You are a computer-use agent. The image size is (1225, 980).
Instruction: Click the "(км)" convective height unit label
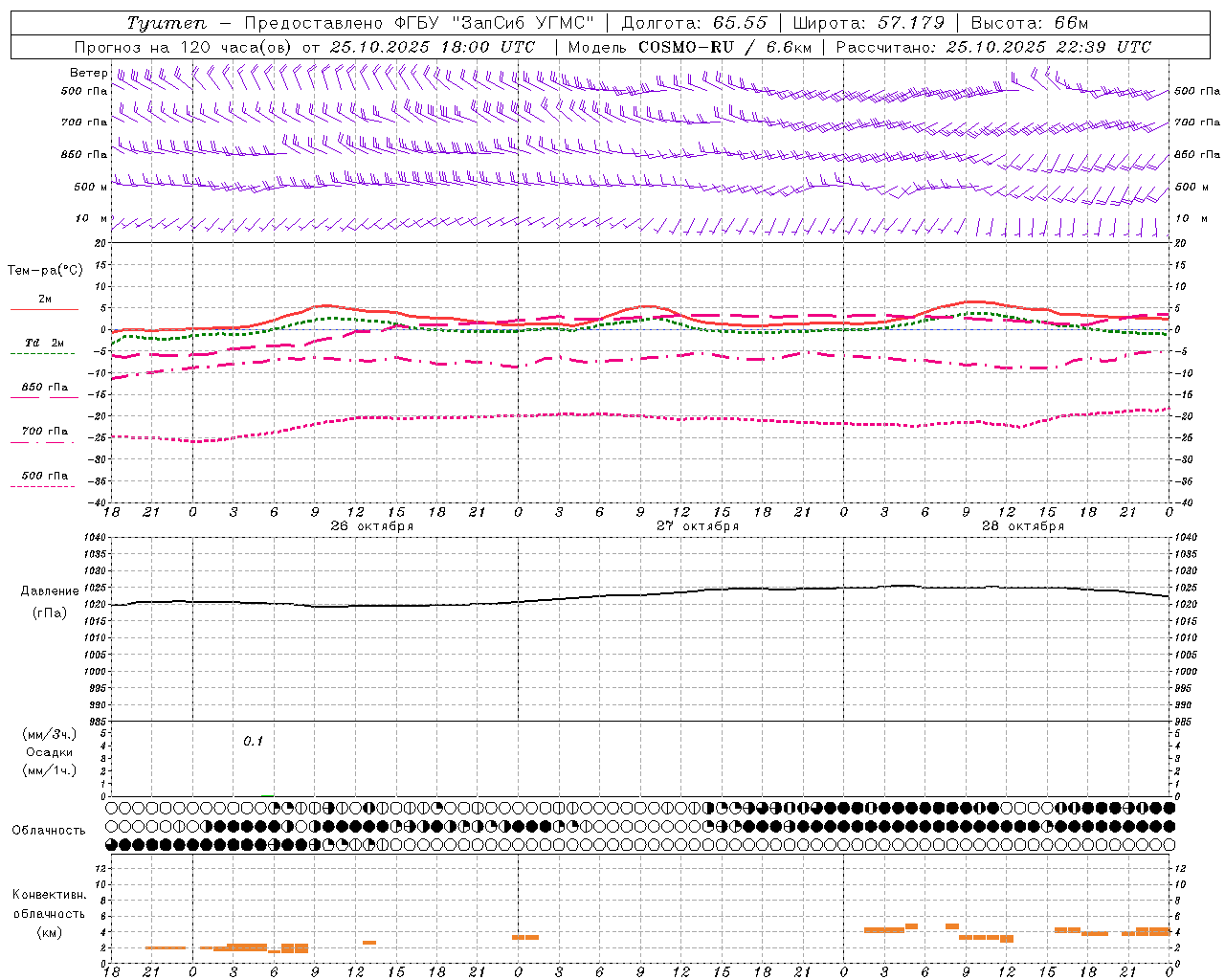(50, 931)
